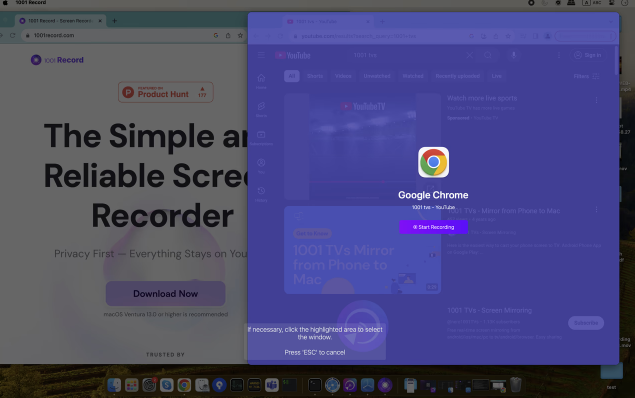Select the 1001 Record browser tab

coord(61,21)
